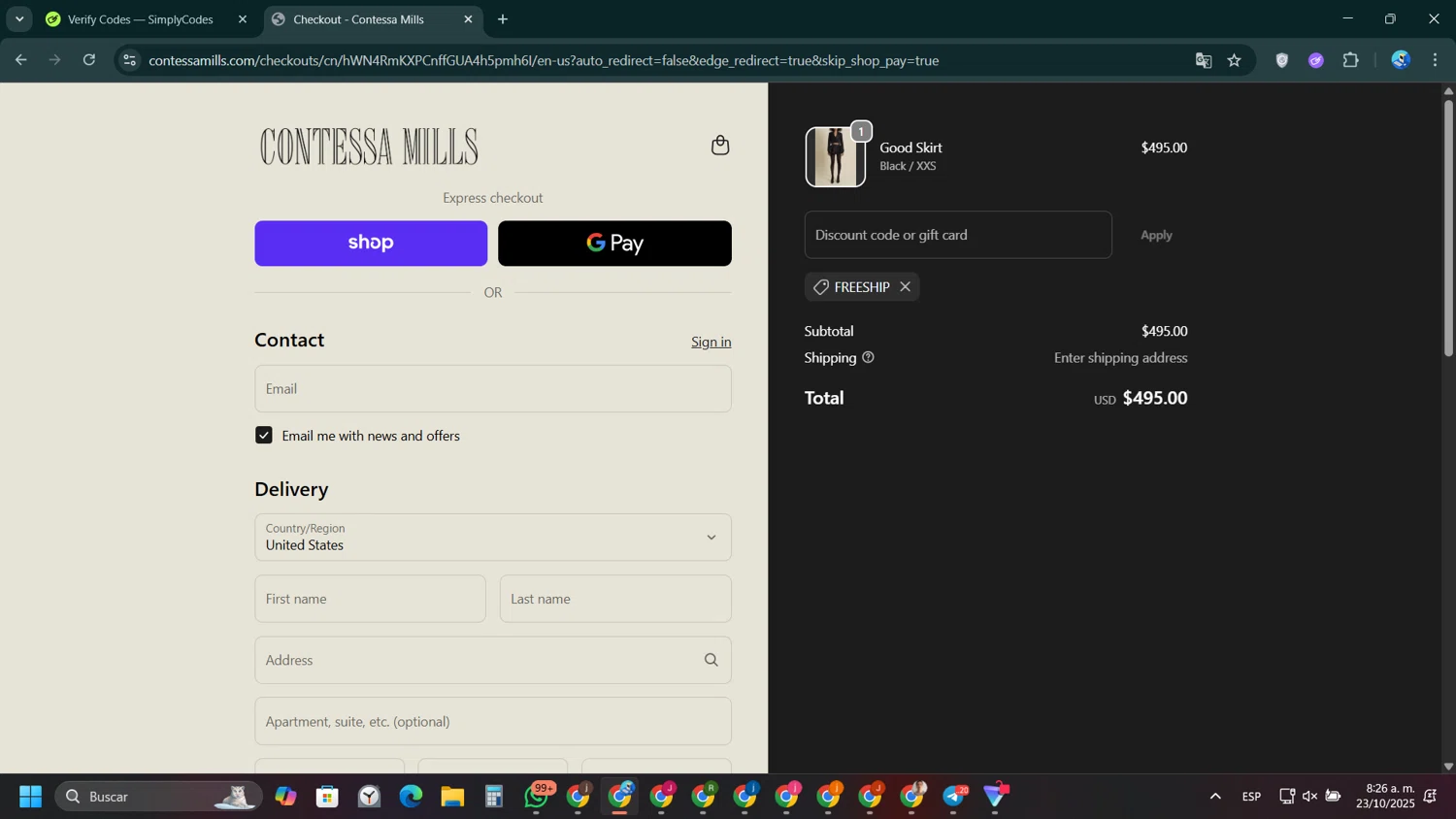Focus the Discount code or gift card field
Viewport: 1456px width, 819px height.
[x=958, y=236]
